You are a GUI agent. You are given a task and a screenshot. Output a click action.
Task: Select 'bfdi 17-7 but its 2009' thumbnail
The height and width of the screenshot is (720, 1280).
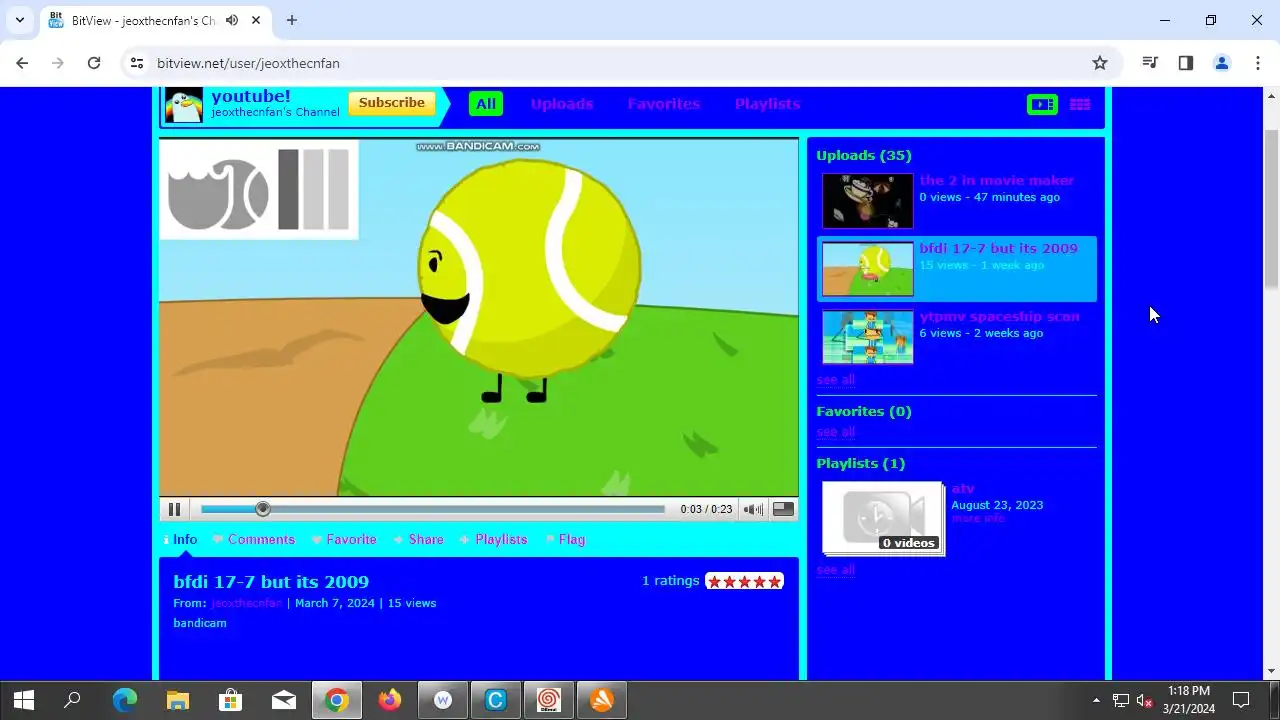coord(867,269)
